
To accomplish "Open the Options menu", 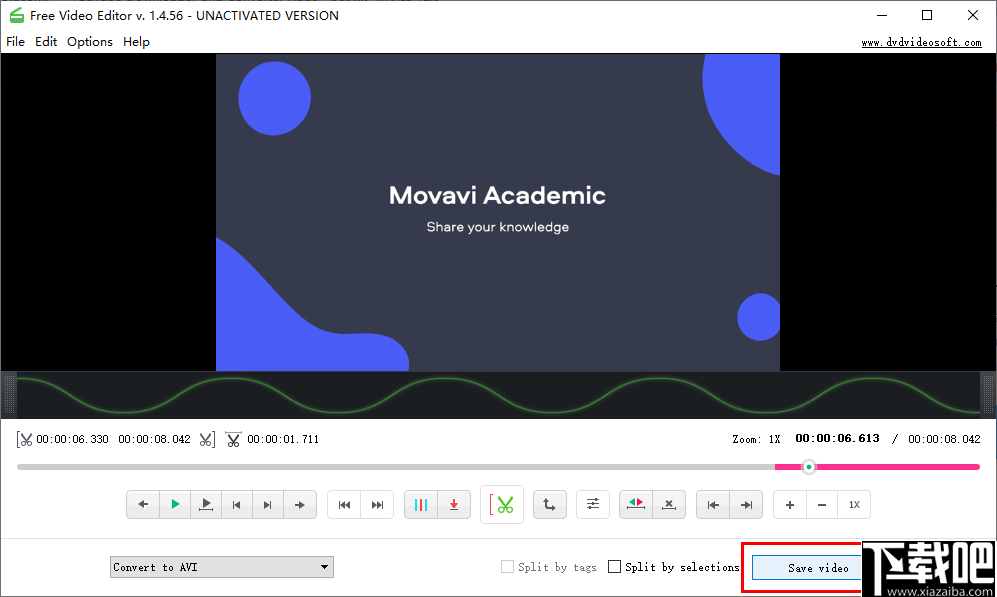I will [x=89, y=41].
